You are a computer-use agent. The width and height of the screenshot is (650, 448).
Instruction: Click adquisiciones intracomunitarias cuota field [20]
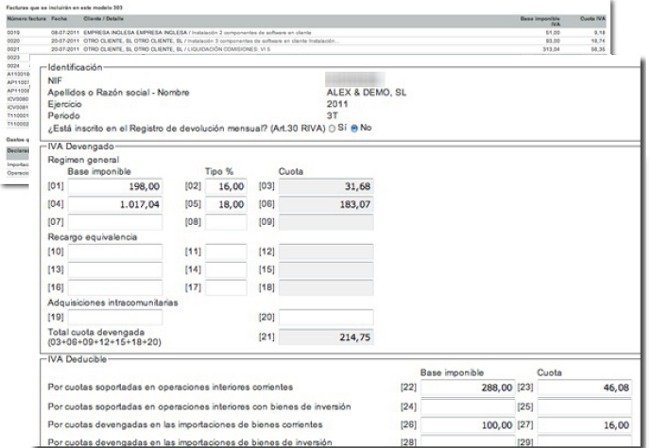[327, 318]
